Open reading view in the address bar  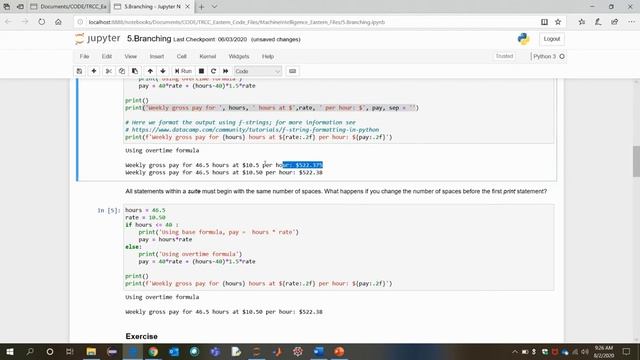click(x=544, y=22)
